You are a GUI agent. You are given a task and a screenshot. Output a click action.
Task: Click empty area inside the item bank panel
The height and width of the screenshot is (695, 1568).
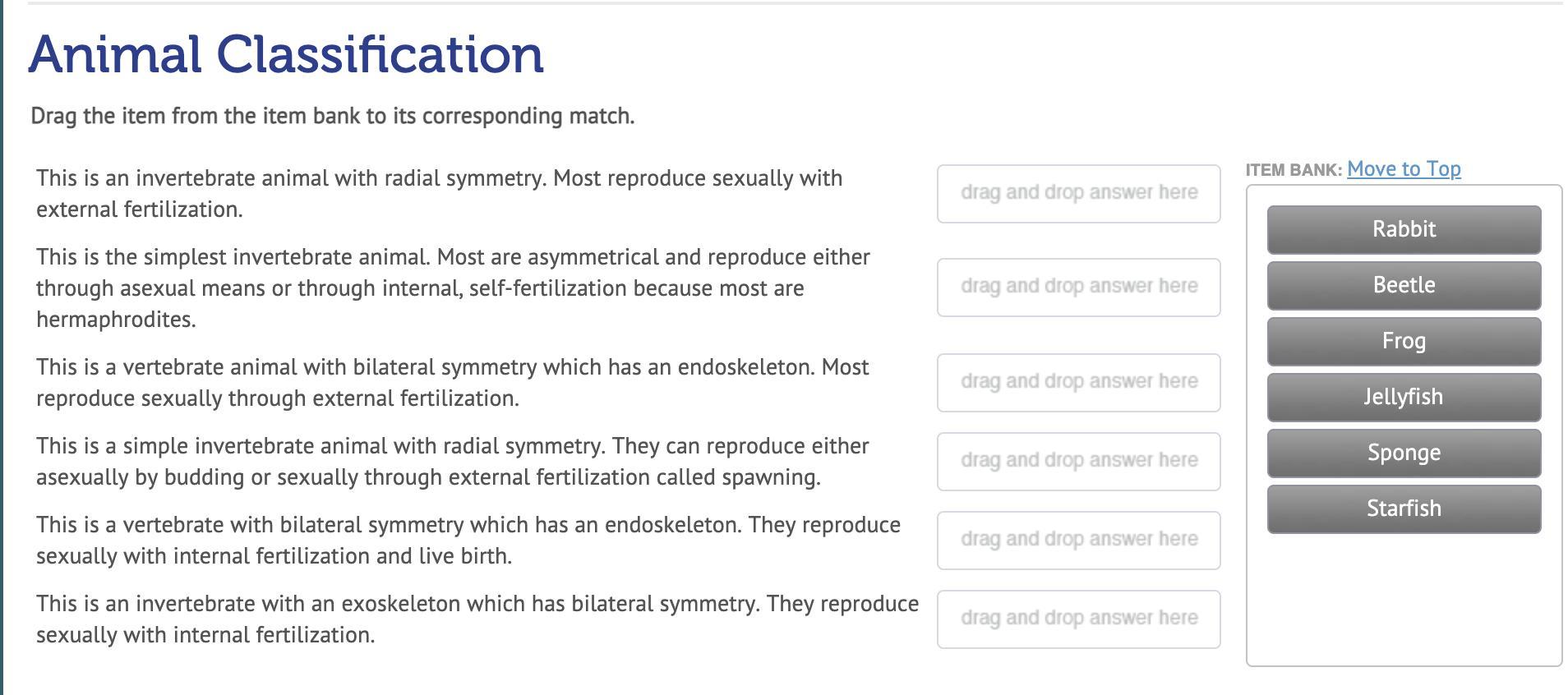click(x=1404, y=600)
